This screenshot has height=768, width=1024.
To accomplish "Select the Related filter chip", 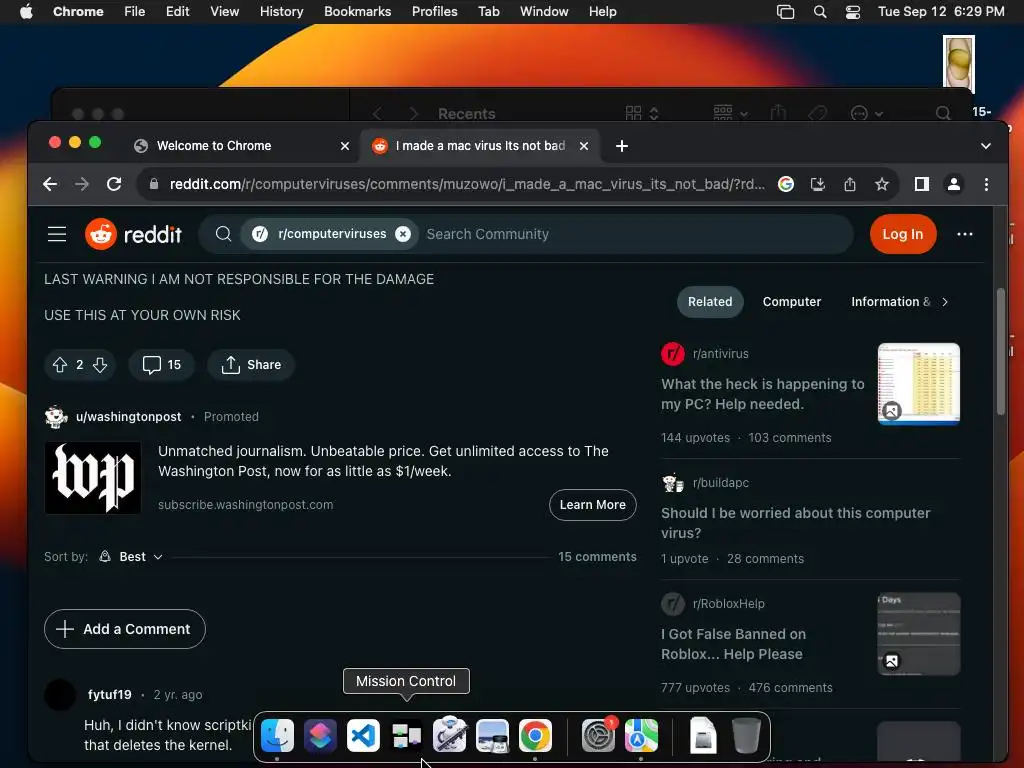I will click(710, 302).
